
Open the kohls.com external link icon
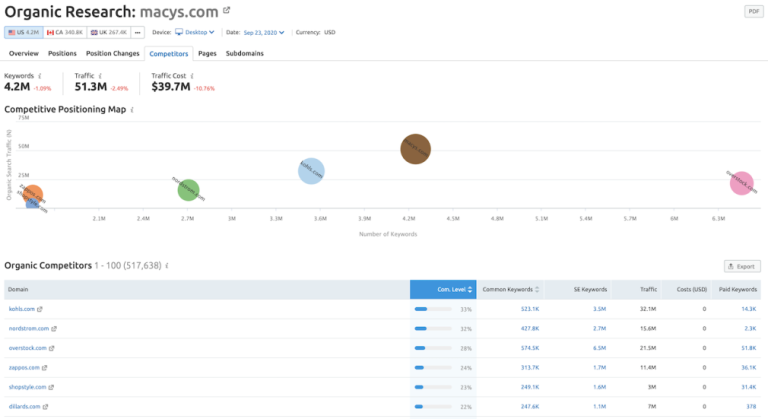(x=40, y=309)
